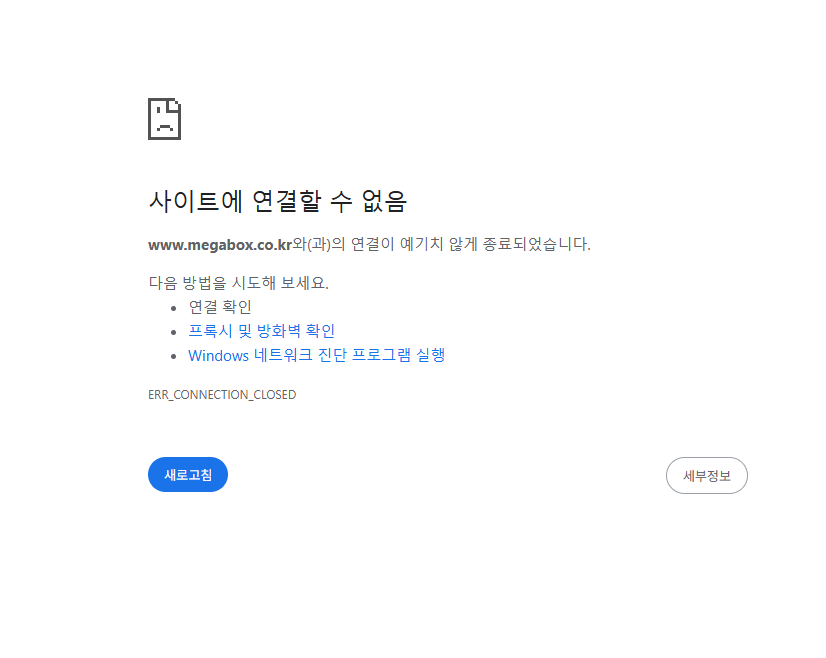Open the 프록시 및 방화벽 확인 link
Image resolution: width=826 pixels, height=658 pixels.
(x=261, y=331)
